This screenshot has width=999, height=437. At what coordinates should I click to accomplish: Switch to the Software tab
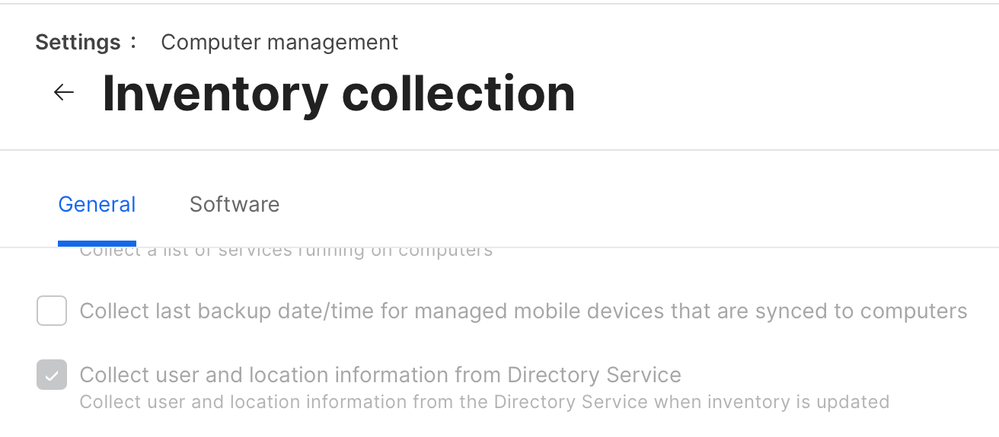pos(234,204)
